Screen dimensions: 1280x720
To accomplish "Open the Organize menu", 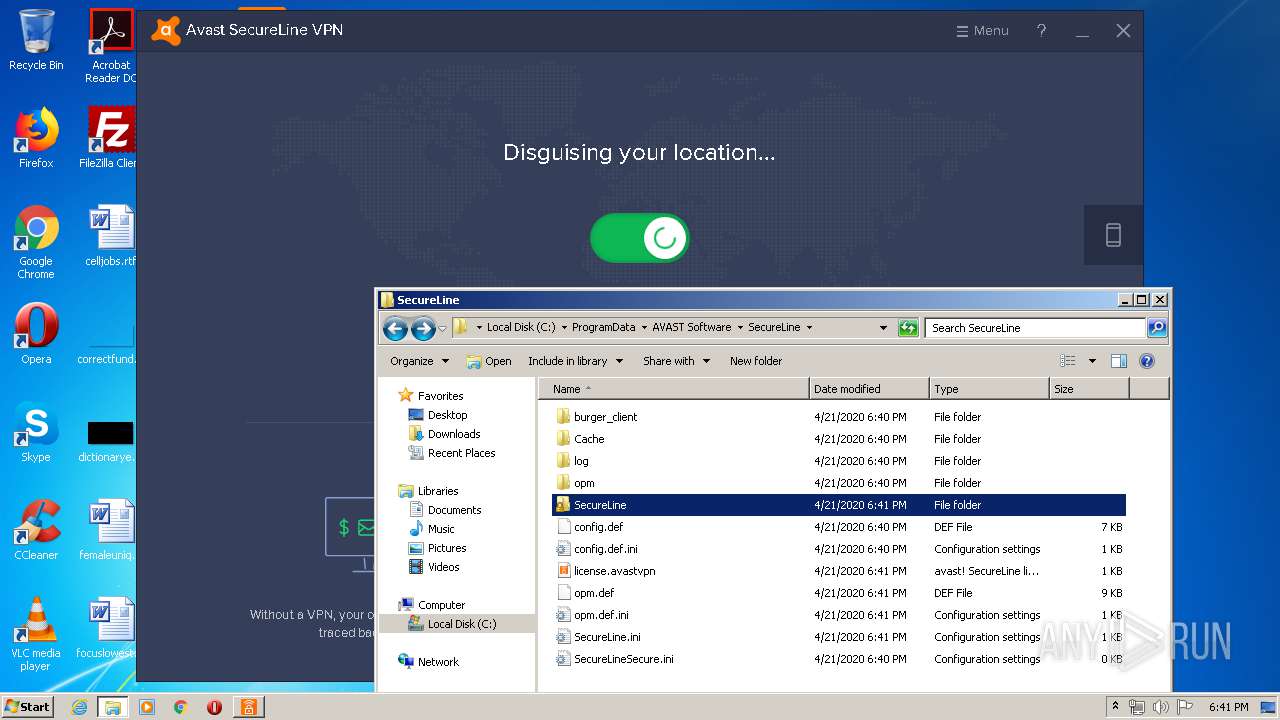I will tap(419, 361).
